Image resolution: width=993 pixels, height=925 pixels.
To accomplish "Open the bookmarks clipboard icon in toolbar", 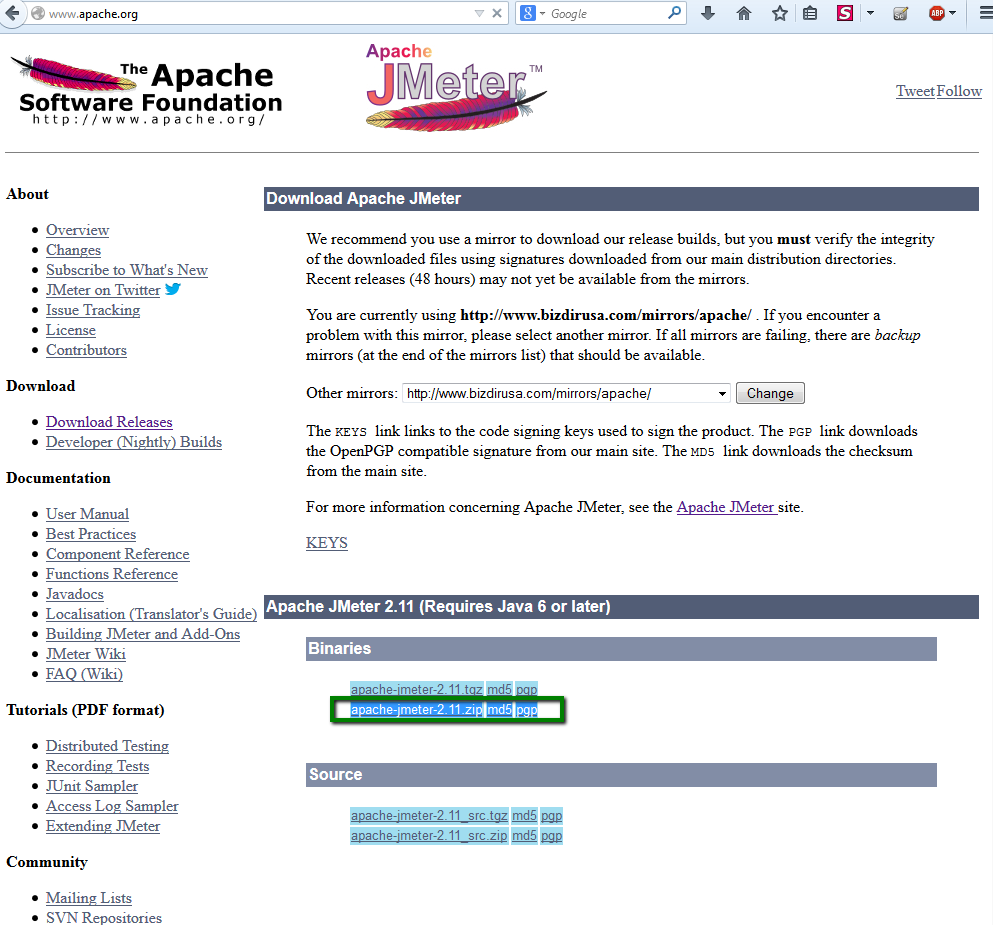I will coord(810,14).
